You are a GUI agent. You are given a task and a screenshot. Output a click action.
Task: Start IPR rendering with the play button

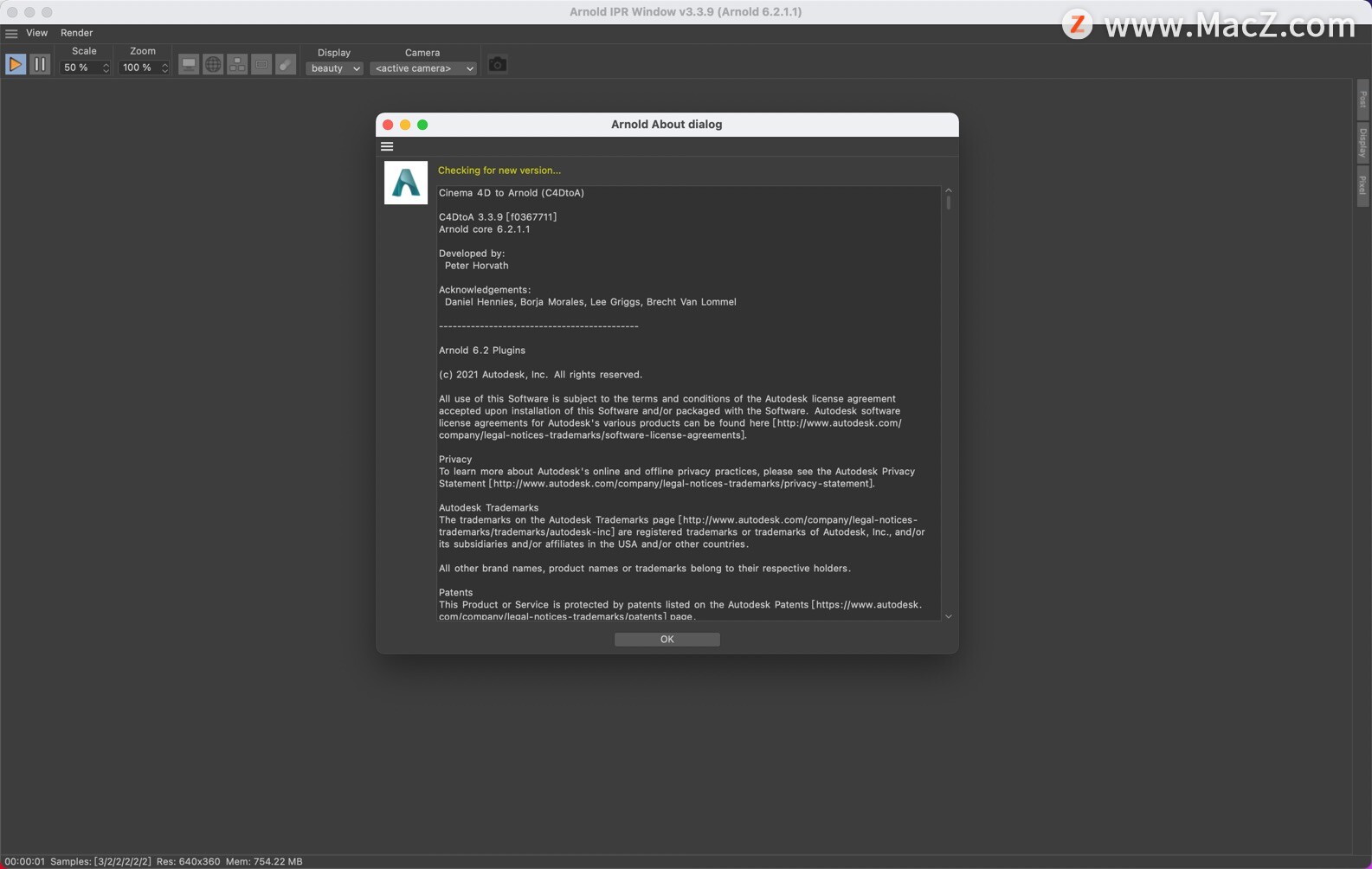(16, 65)
